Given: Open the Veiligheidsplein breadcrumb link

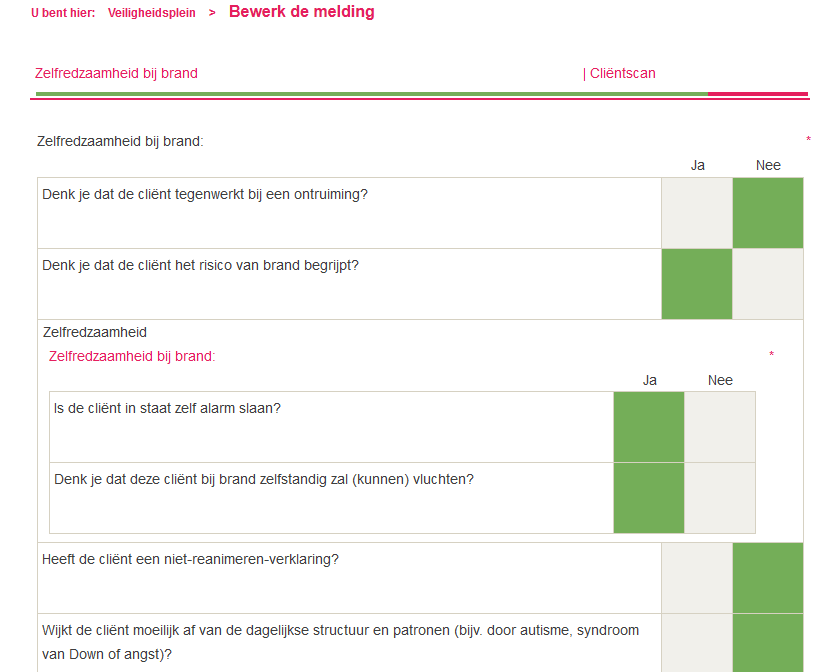Looking at the screenshot, I should pyautogui.click(x=152, y=13).
